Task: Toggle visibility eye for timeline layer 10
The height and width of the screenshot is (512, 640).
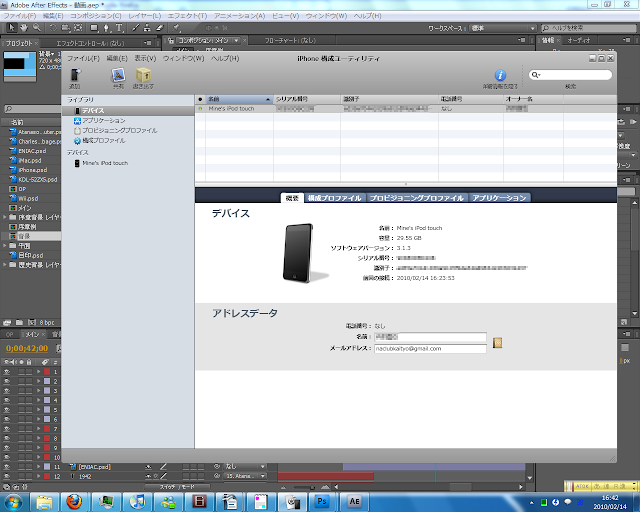Action: tap(7, 457)
